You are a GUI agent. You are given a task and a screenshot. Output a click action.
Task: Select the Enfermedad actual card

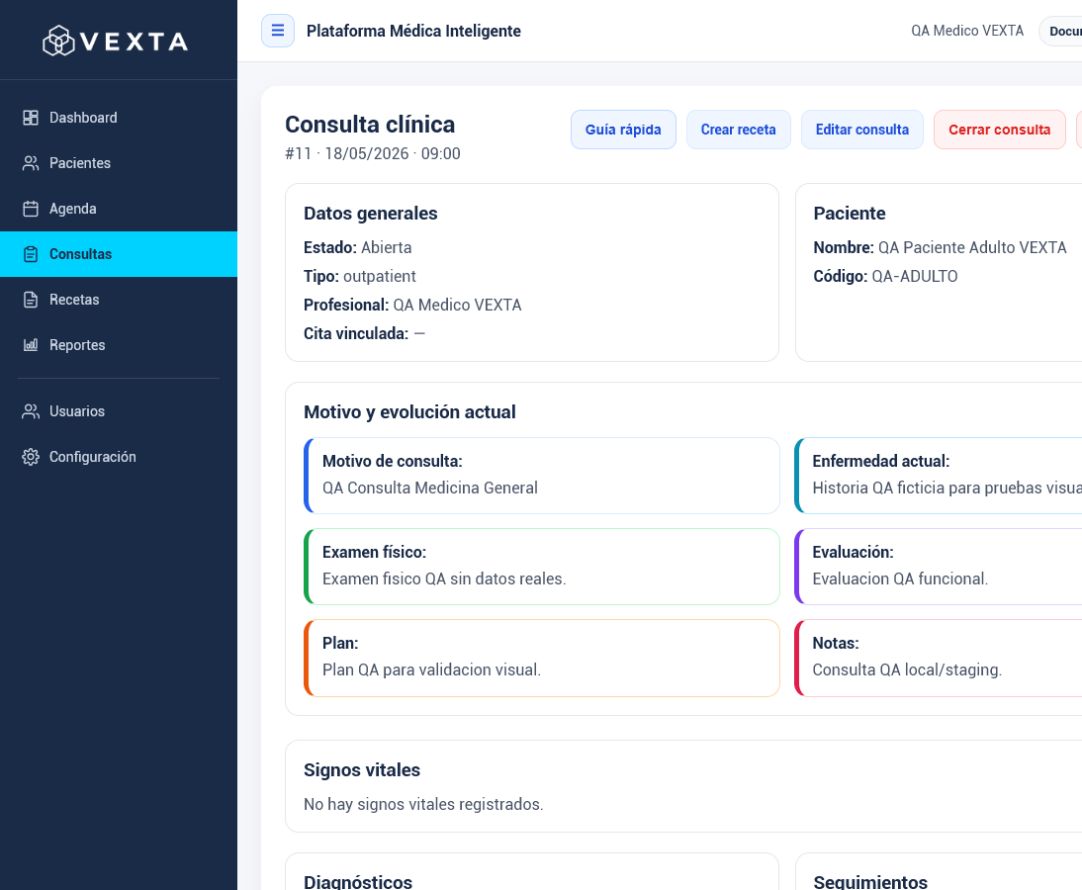tap(938, 475)
